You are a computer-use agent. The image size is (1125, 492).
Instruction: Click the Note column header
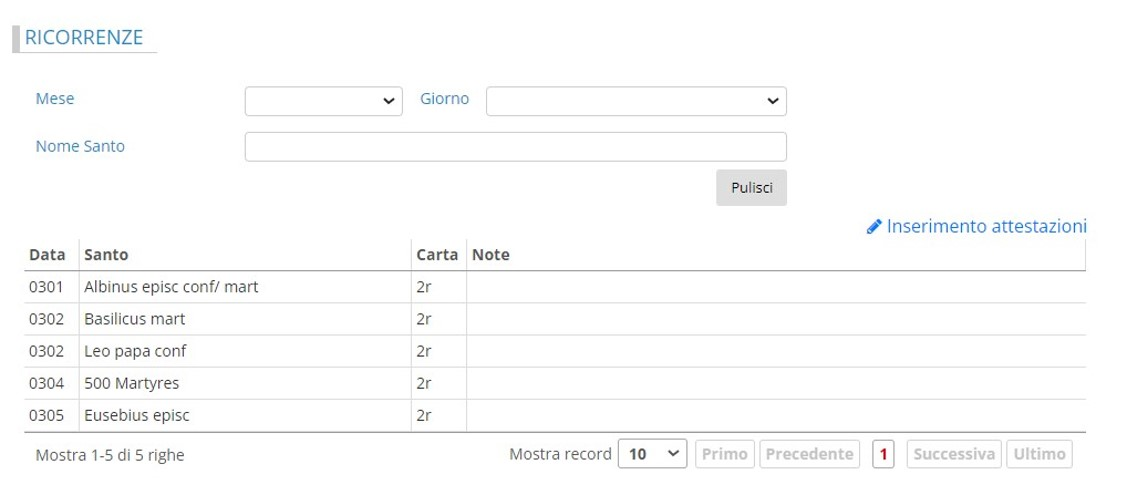point(491,255)
